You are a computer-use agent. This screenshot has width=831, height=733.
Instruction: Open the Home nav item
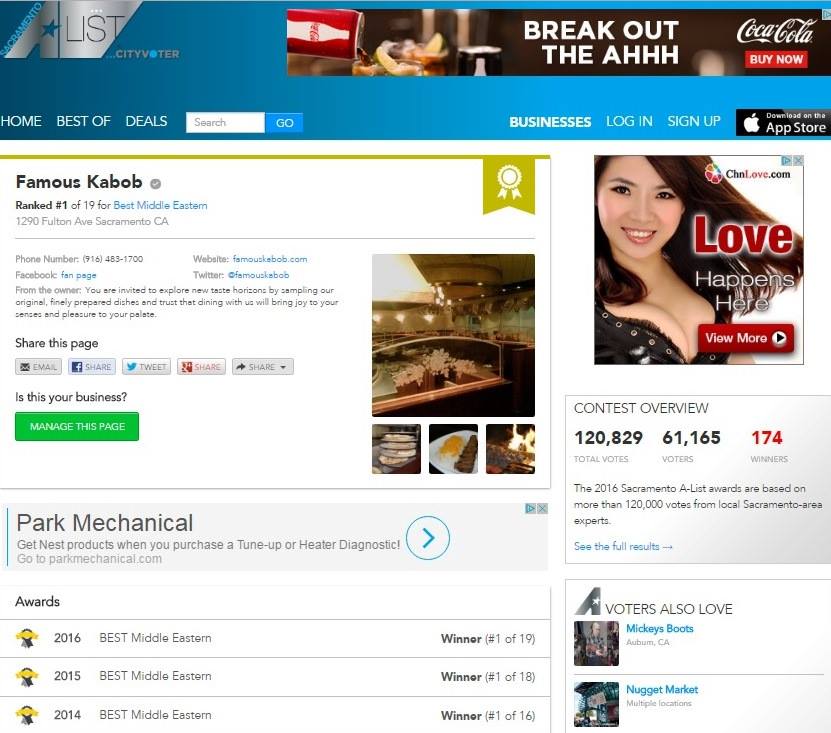pyautogui.click(x=21, y=121)
